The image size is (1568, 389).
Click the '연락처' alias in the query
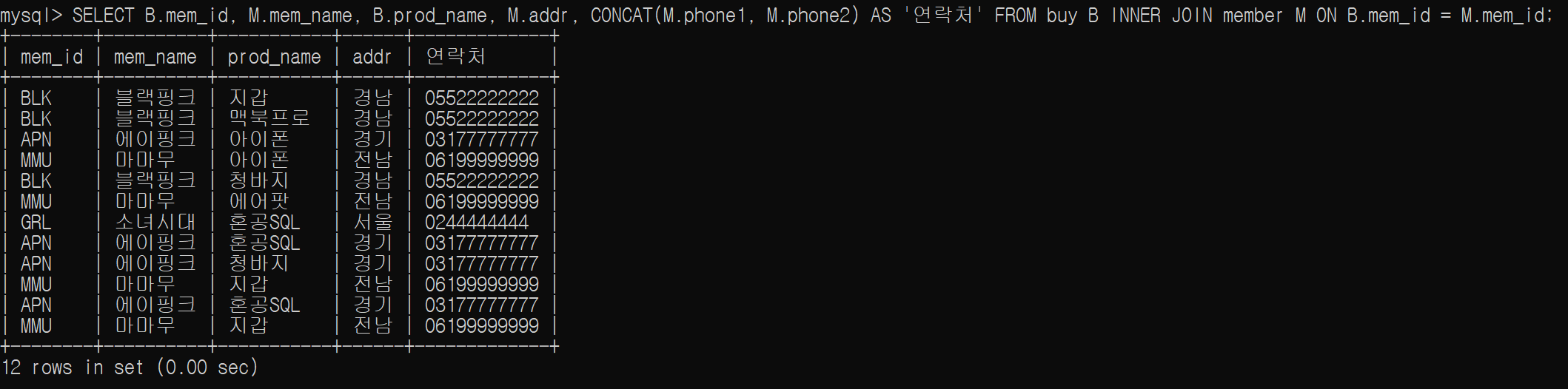943,15
